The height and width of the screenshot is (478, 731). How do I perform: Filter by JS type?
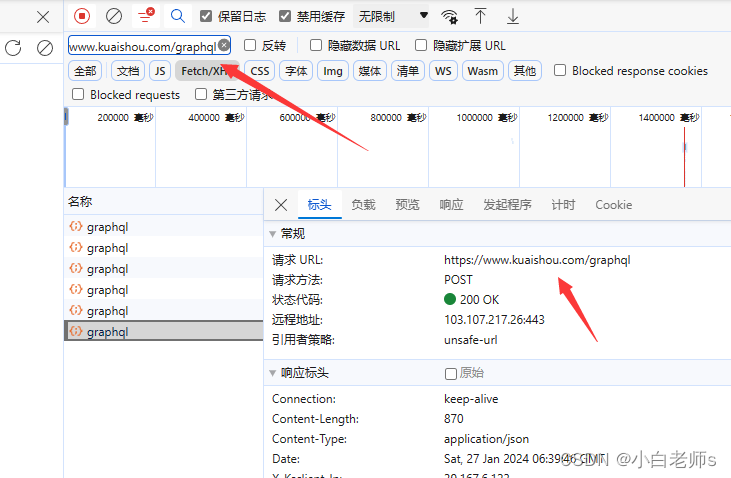(x=160, y=71)
